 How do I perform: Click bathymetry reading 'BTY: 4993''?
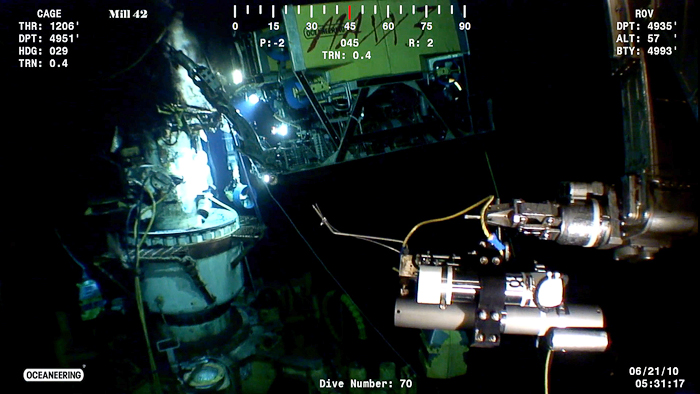(647, 51)
